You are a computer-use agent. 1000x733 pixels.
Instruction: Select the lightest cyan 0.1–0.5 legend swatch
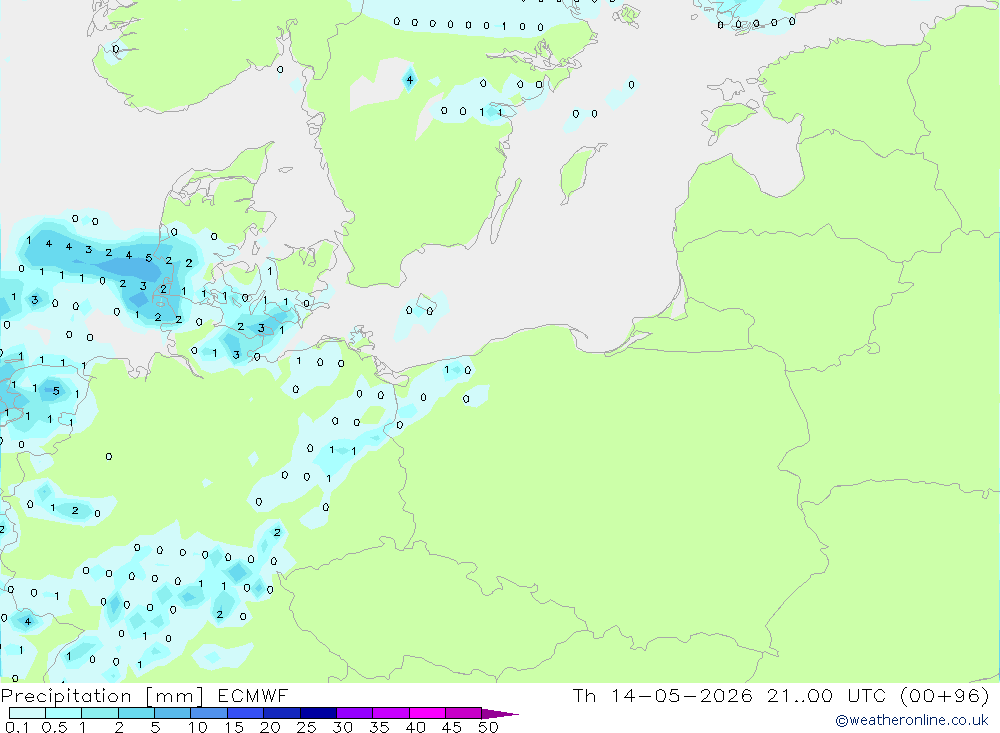[27, 713]
